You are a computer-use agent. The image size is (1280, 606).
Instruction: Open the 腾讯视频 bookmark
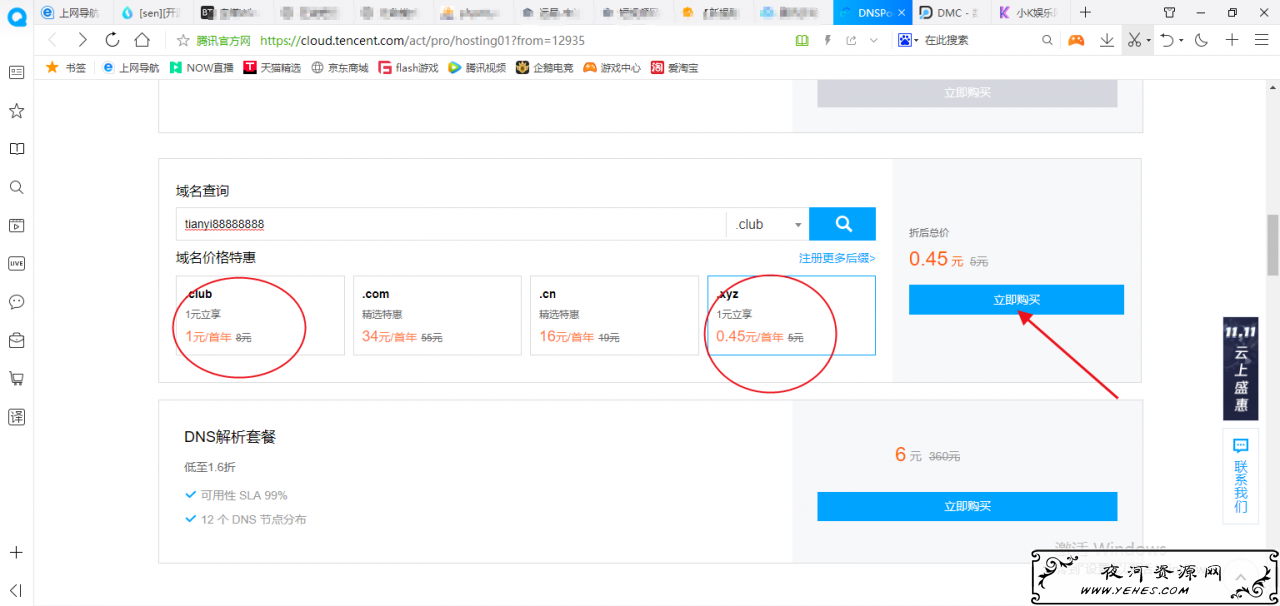(477, 68)
